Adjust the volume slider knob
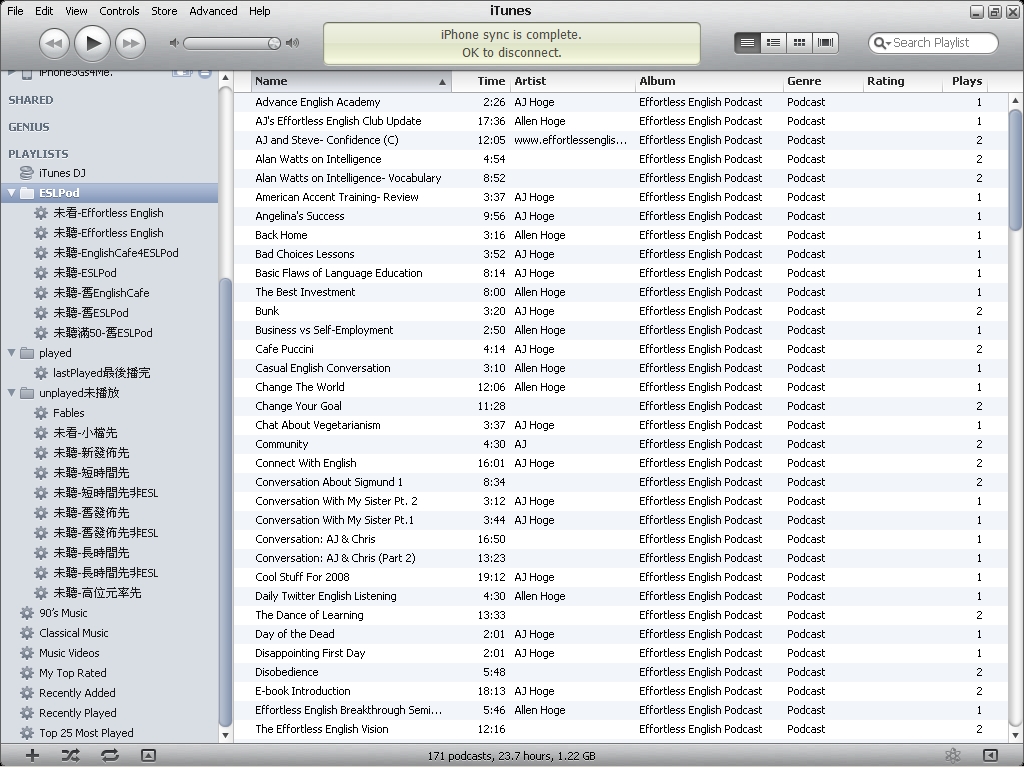The width and height of the screenshot is (1024, 768). tap(274, 43)
